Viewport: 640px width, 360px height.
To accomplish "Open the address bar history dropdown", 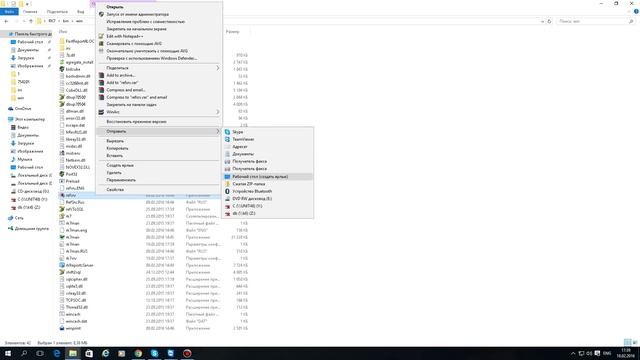I will pyautogui.click(x=542, y=21).
